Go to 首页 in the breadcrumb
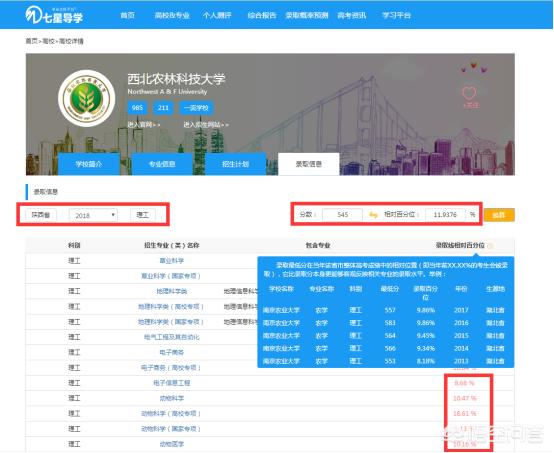Image resolution: width=554 pixels, height=453 pixels. 31,41
